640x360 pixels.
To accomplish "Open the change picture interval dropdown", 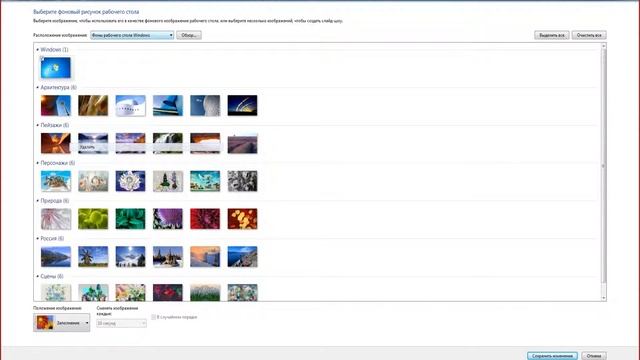I will (x=121, y=323).
